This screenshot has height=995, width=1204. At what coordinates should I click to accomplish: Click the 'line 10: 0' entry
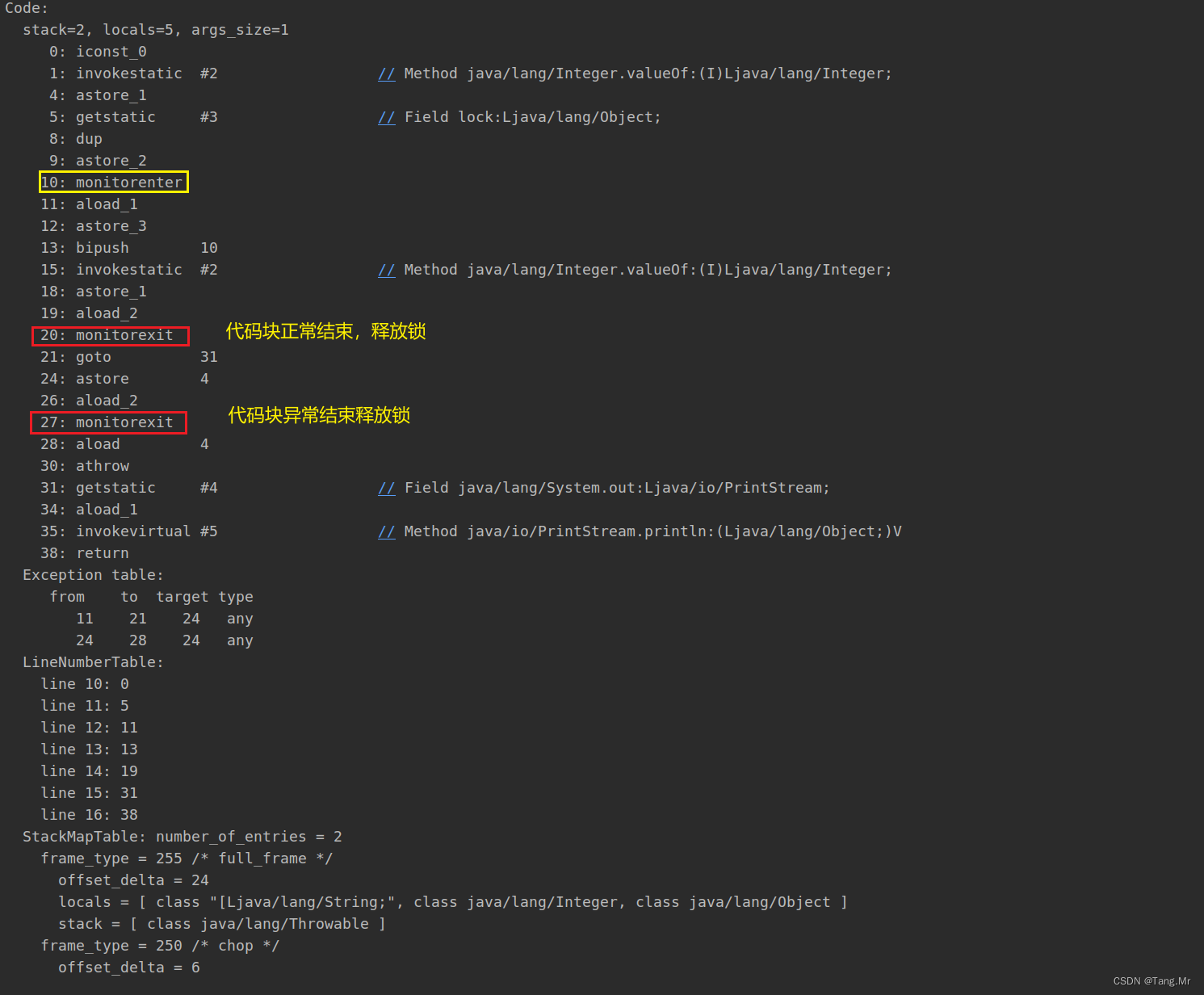click(85, 684)
